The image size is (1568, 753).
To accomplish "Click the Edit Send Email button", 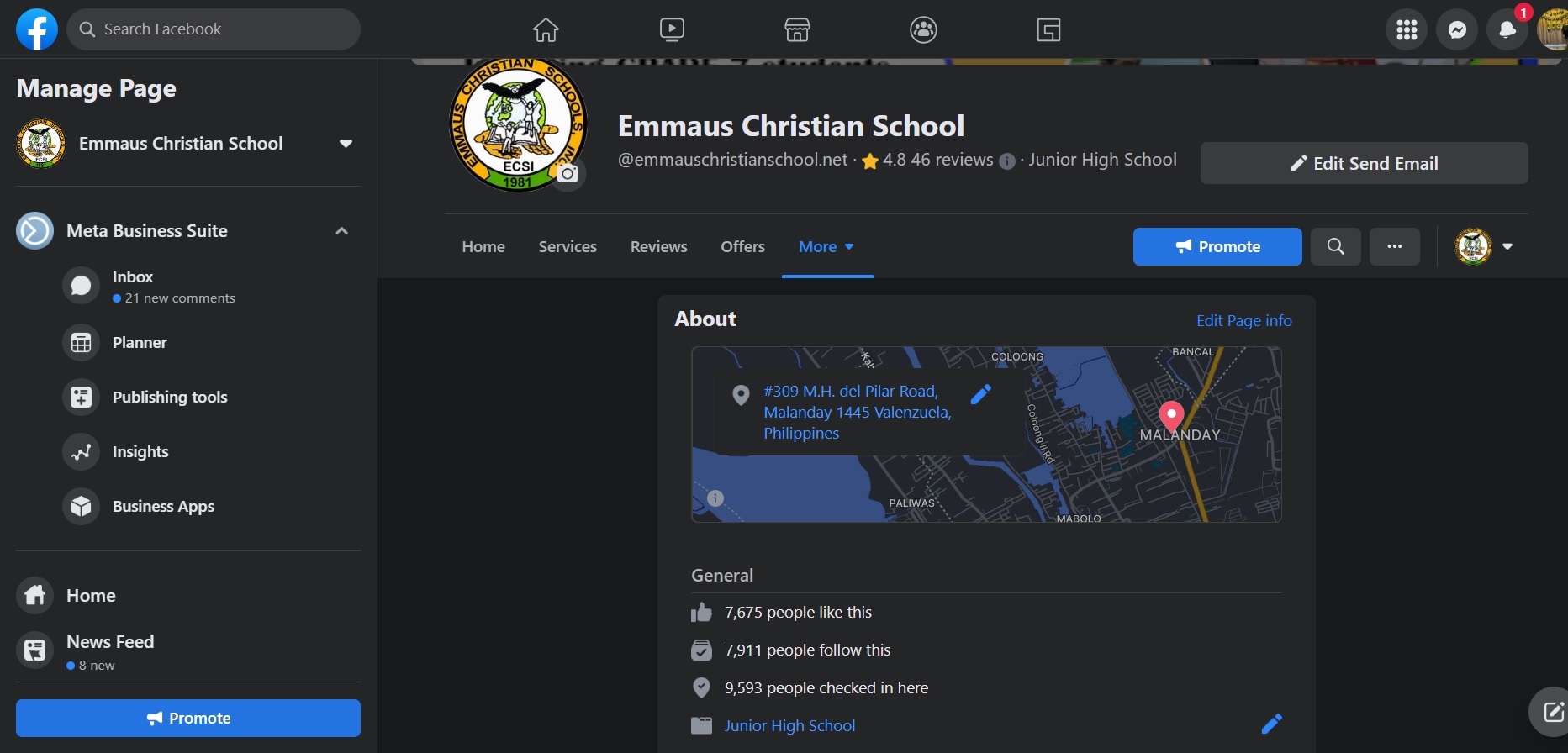I will pyautogui.click(x=1364, y=163).
